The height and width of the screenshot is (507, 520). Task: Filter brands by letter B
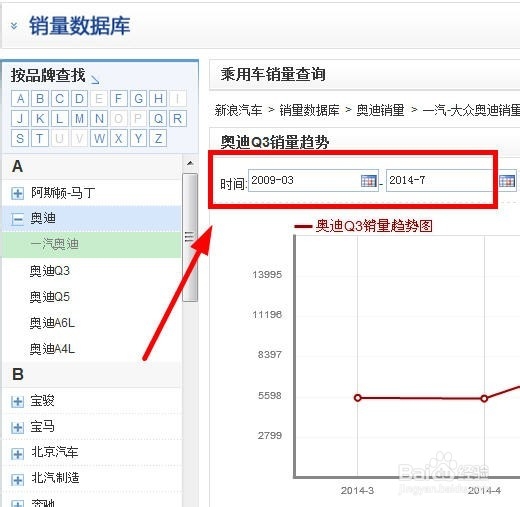[x=40, y=99]
